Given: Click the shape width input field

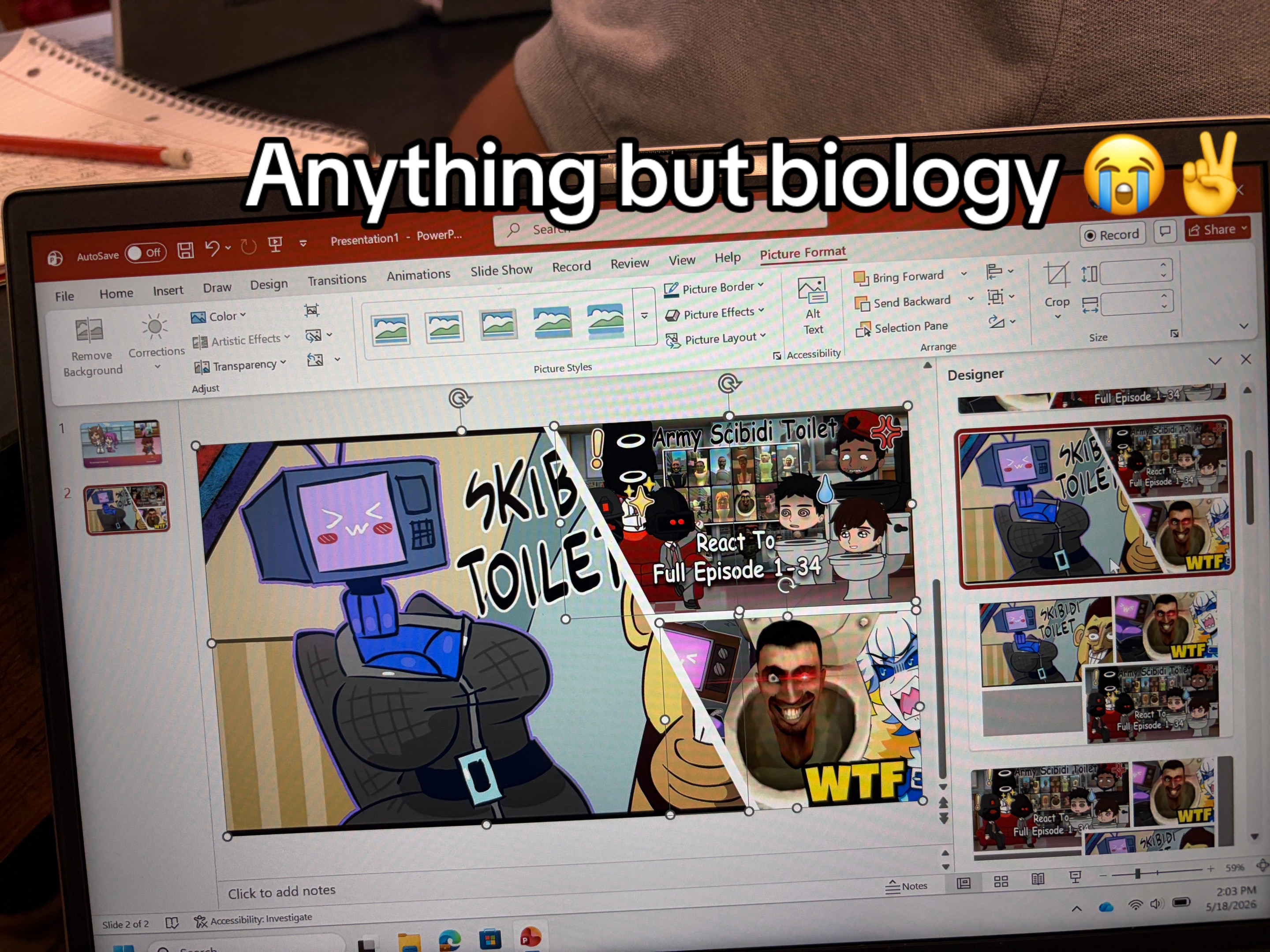Looking at the screenshot, I should coord(1136,302).
